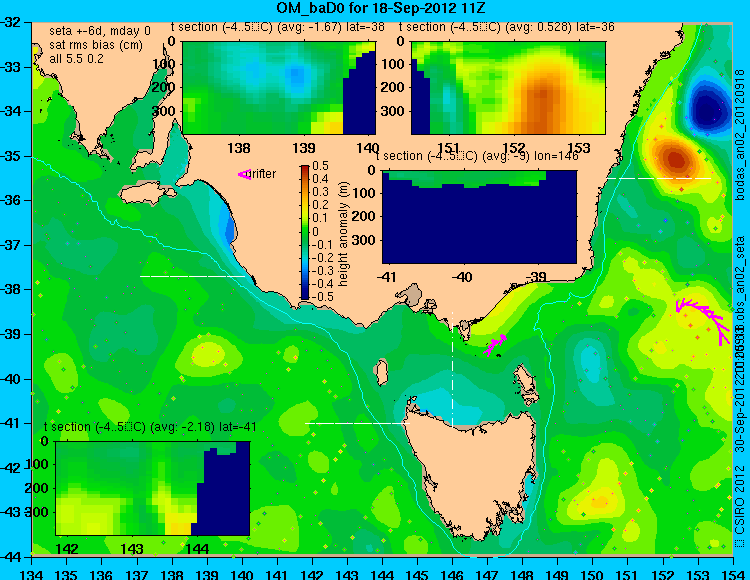This screenshot has width=750, height=580.
Task: Open the lat=-41 temperature section inset
Action: pyautogui.click(x=153, y=488)
